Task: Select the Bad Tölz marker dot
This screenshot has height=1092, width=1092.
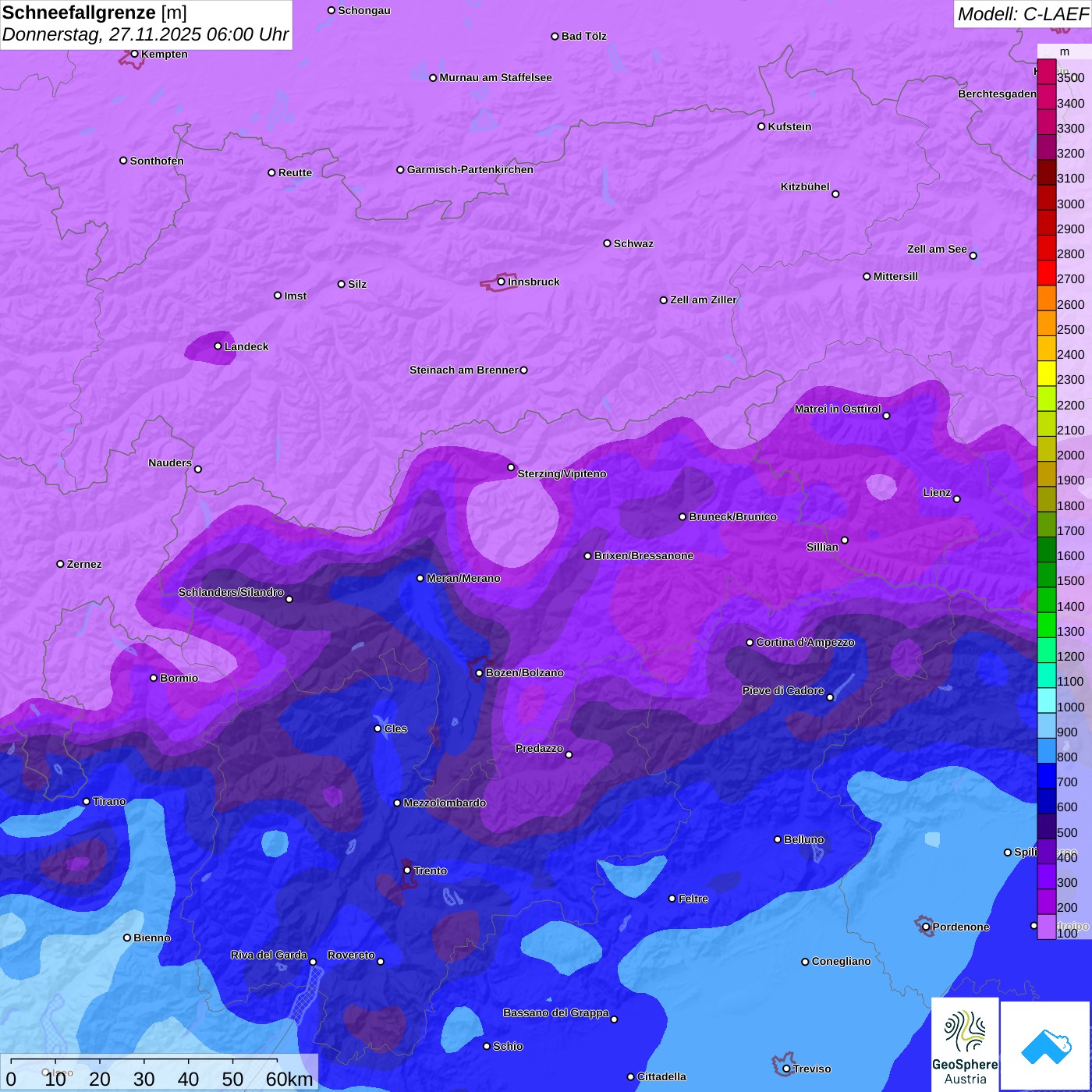Action: [x=555, y=36]
